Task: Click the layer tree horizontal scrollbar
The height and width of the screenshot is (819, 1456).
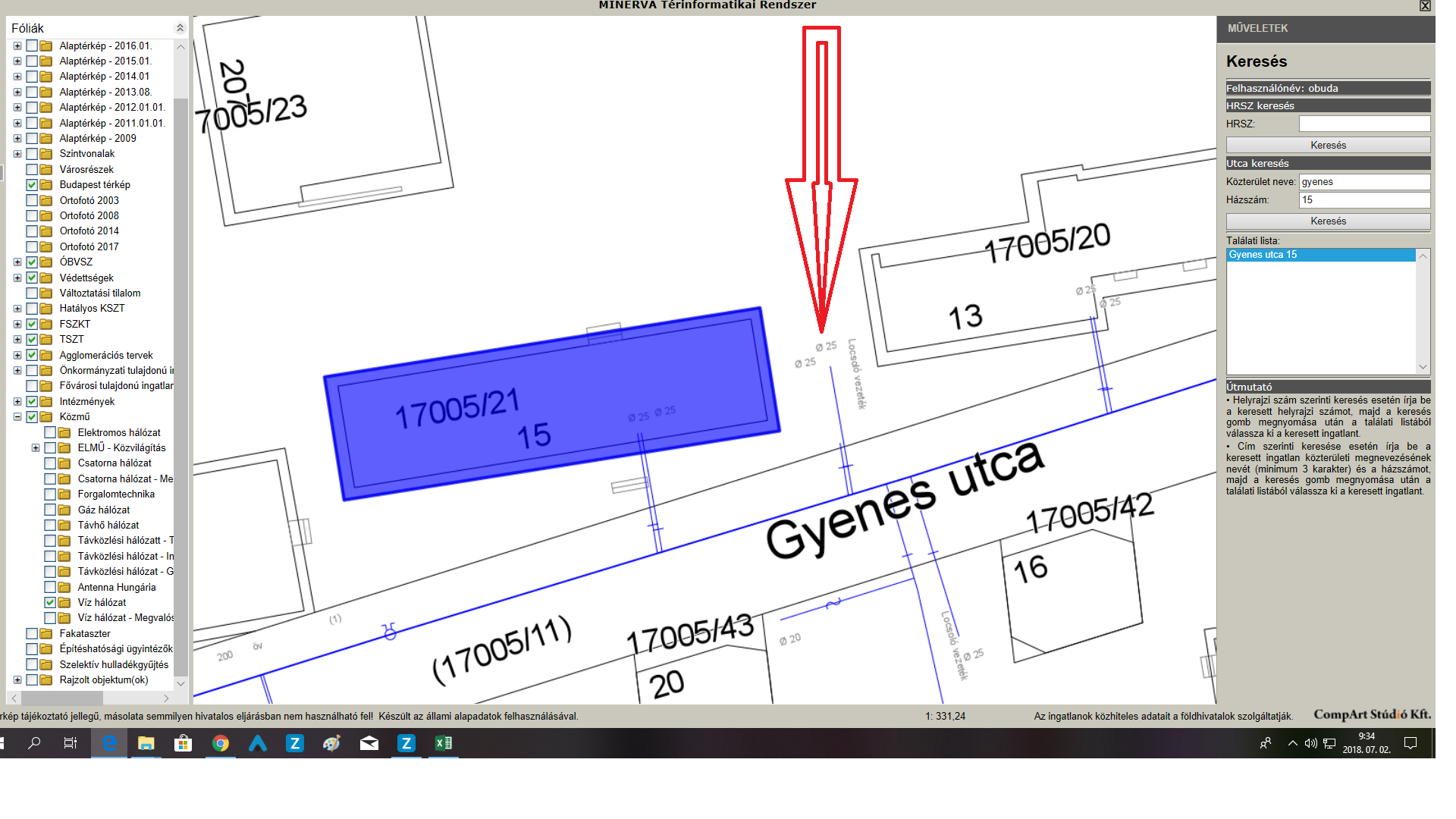Action: click(x=61, y=698)
